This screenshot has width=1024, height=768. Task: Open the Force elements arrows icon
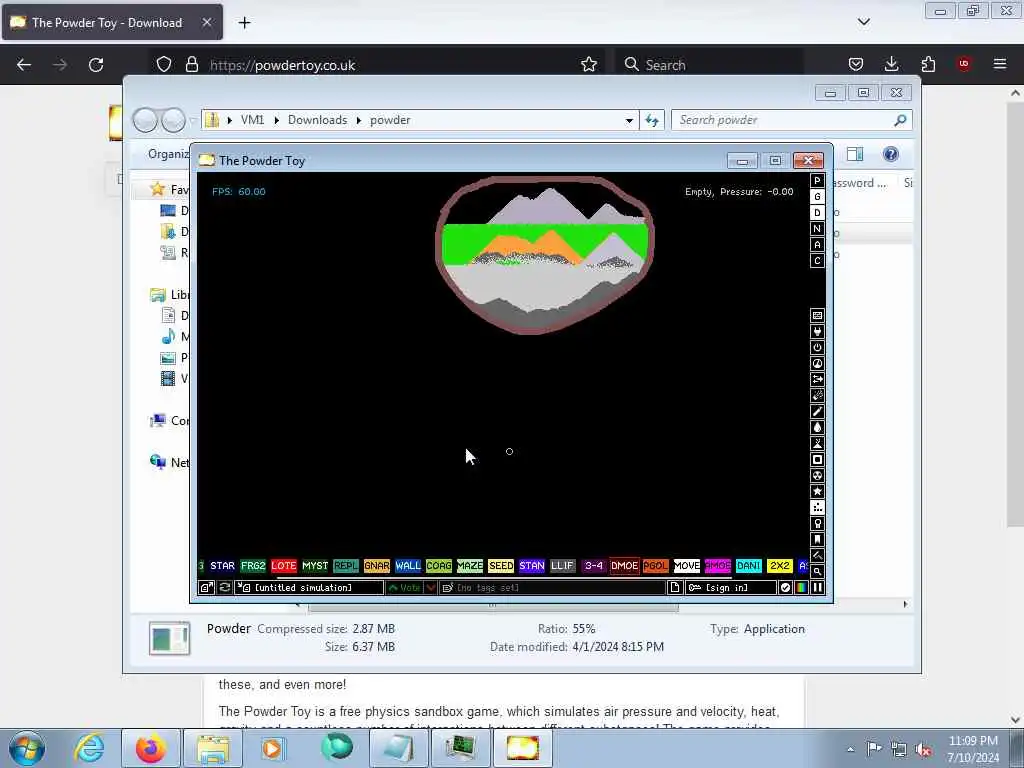817,379
